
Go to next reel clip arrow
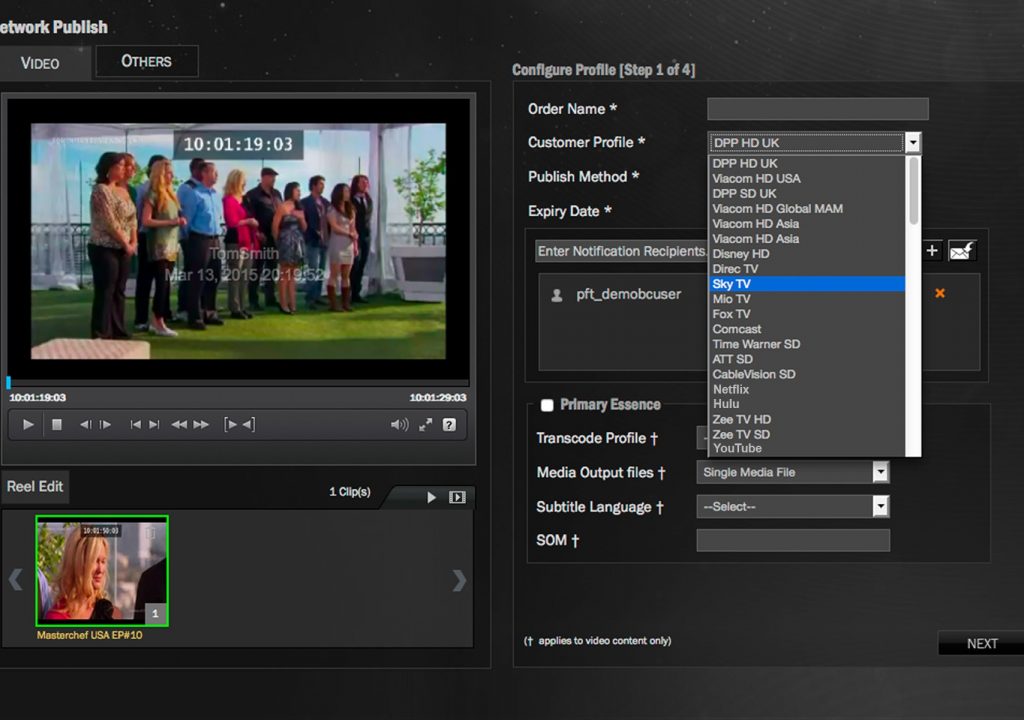click(x=459, y=580)
